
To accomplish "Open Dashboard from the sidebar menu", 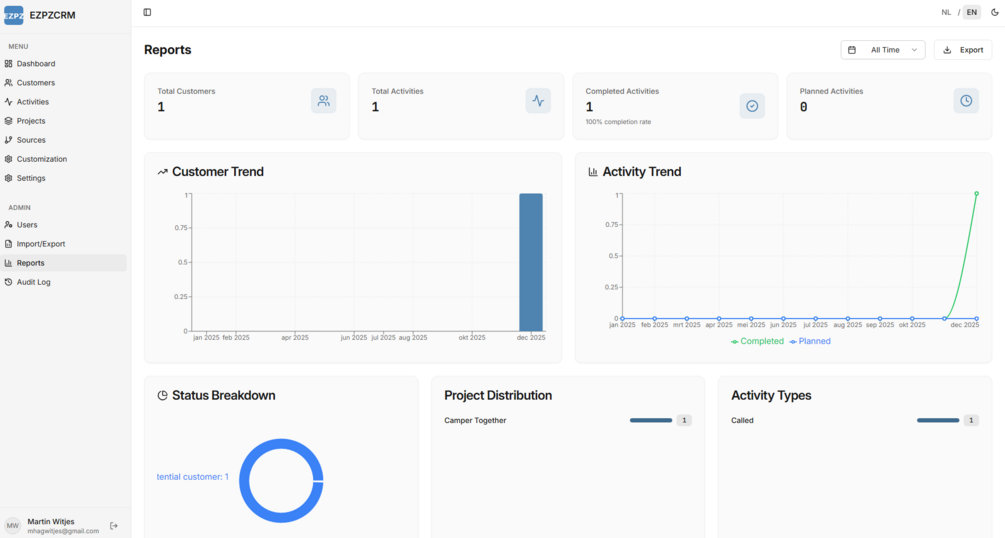I will click(x=64, y=63).
